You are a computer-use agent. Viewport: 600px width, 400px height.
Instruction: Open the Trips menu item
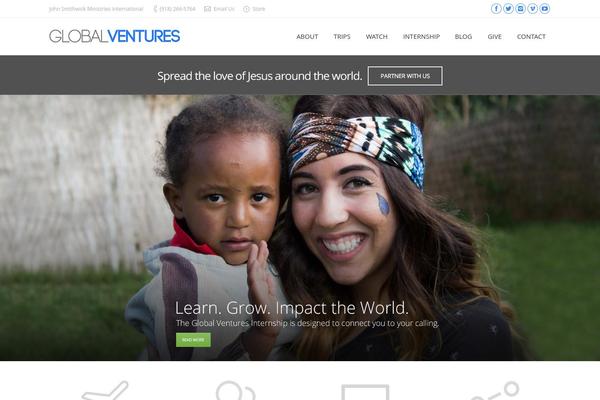click(x=342, y=37)
